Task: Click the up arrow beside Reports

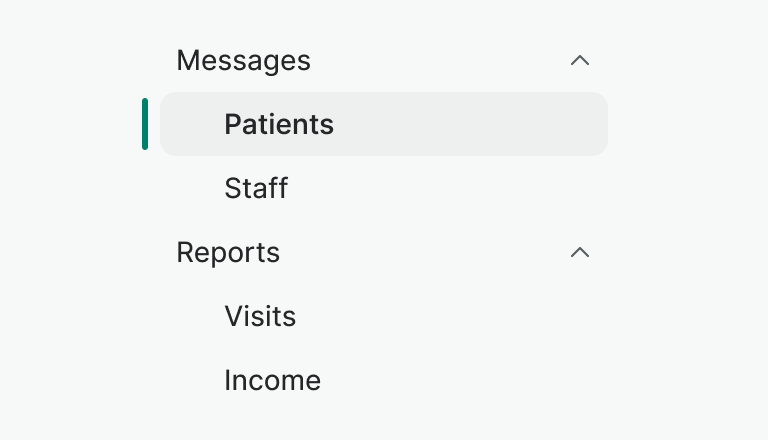Action: [580, 252]
